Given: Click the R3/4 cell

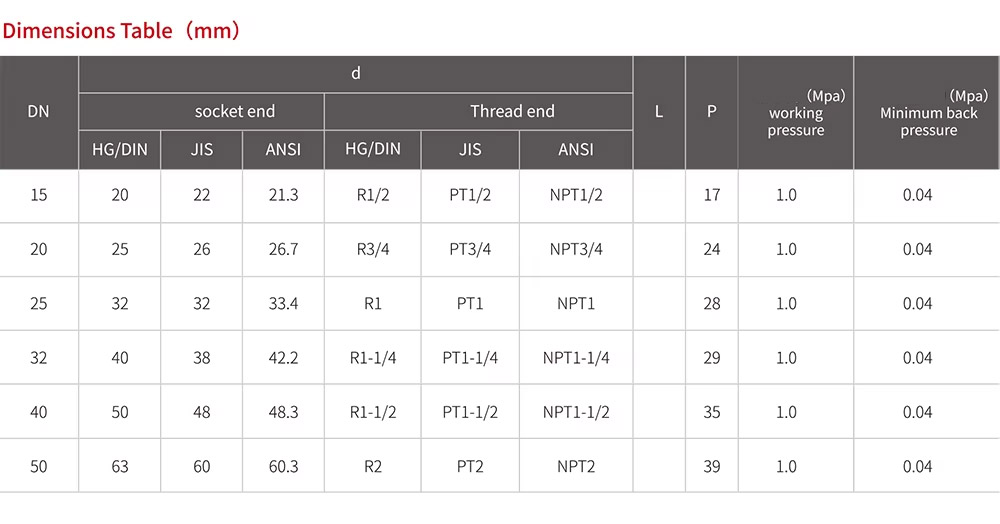Looking at the screenshot, I should pyautogui.click(x=373, y=249).
